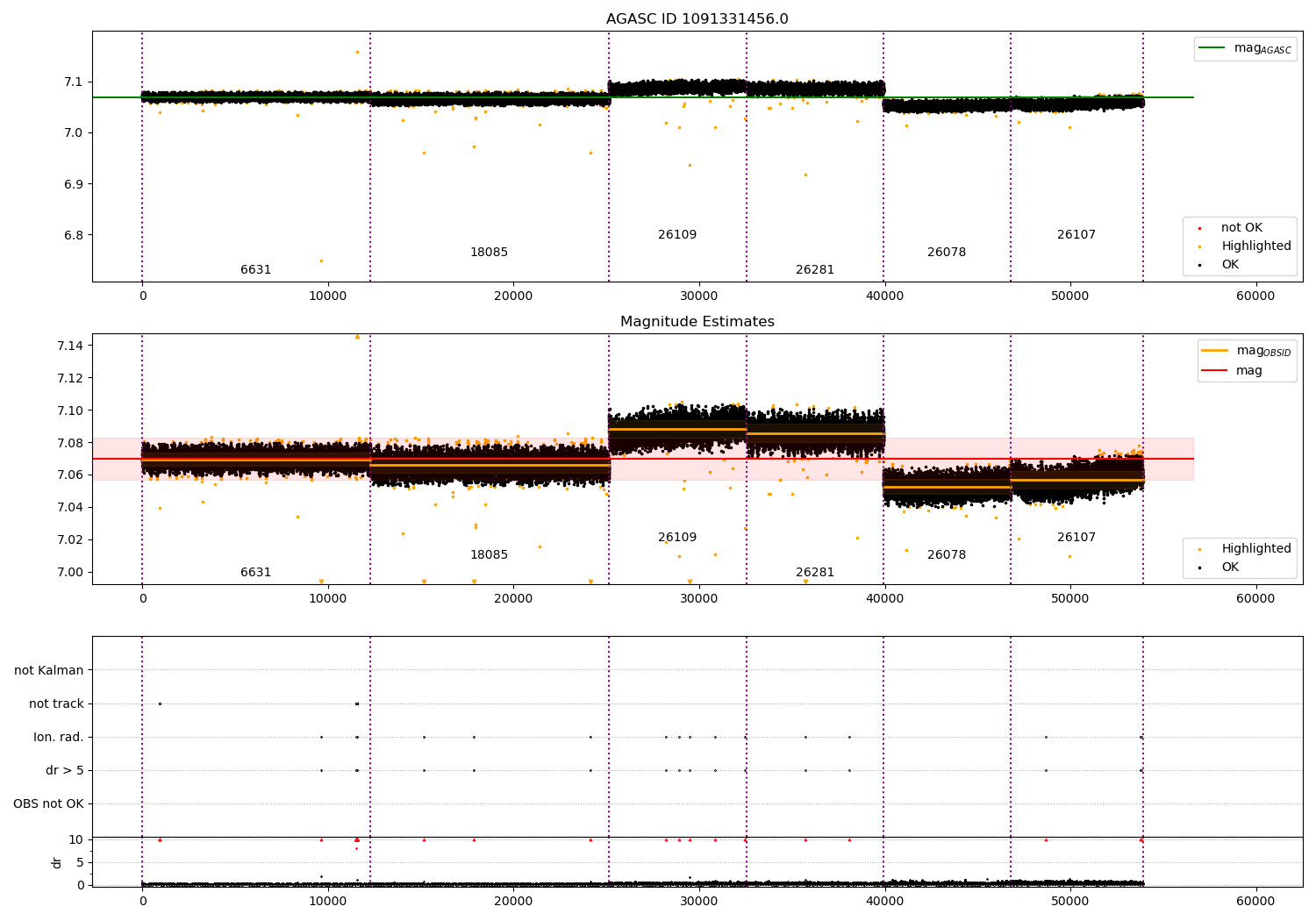Viewport: 1316px width, 921px height.
Task: Click y-tick 7.14 in middle panel
Action: (70, 346)
